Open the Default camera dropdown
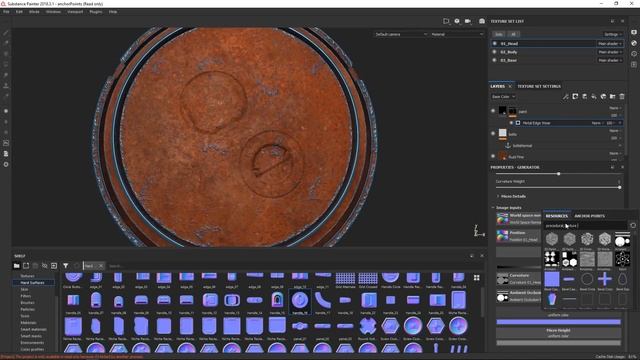 point(401,34)
